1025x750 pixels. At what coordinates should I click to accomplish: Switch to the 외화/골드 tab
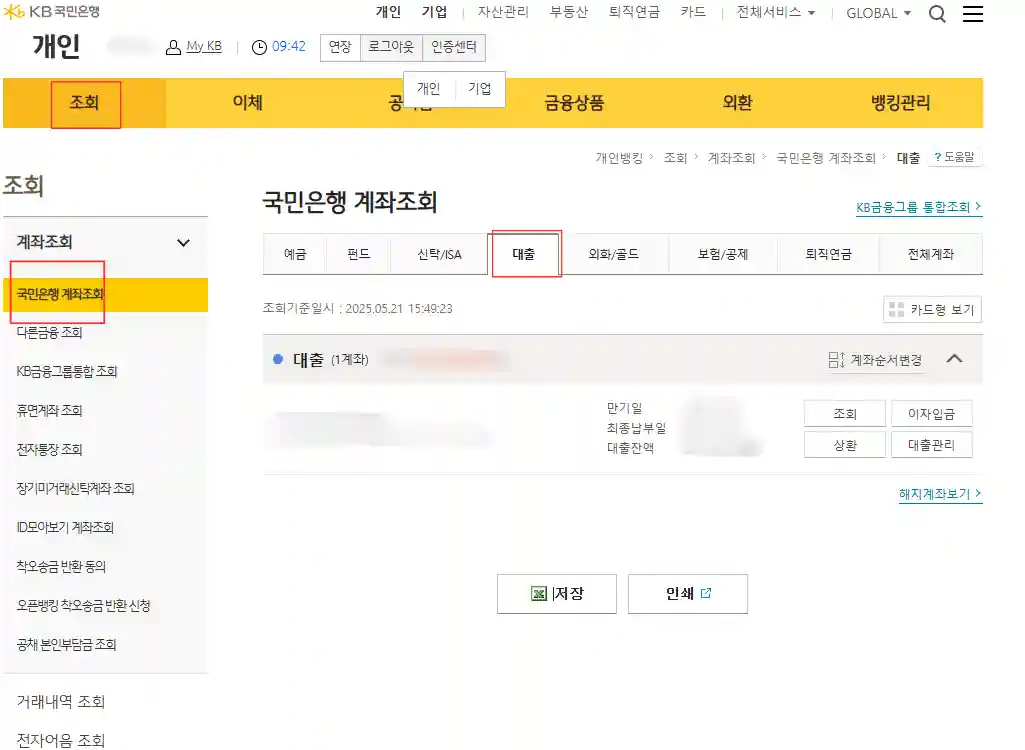(614, 254)
